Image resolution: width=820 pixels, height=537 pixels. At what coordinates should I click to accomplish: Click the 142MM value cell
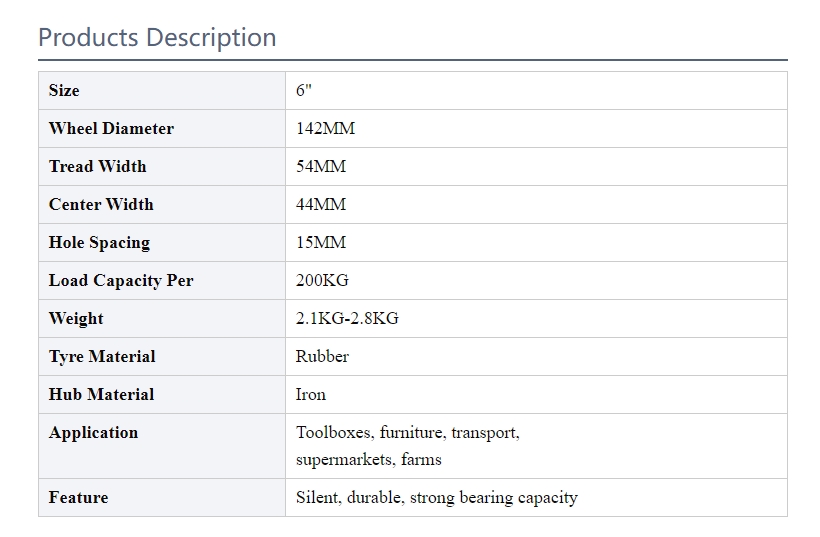[x=325, y=128]
